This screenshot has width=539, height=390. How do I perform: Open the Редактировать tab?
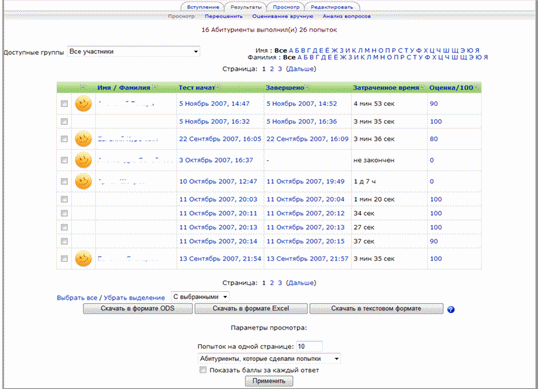[x=332, y=7]
